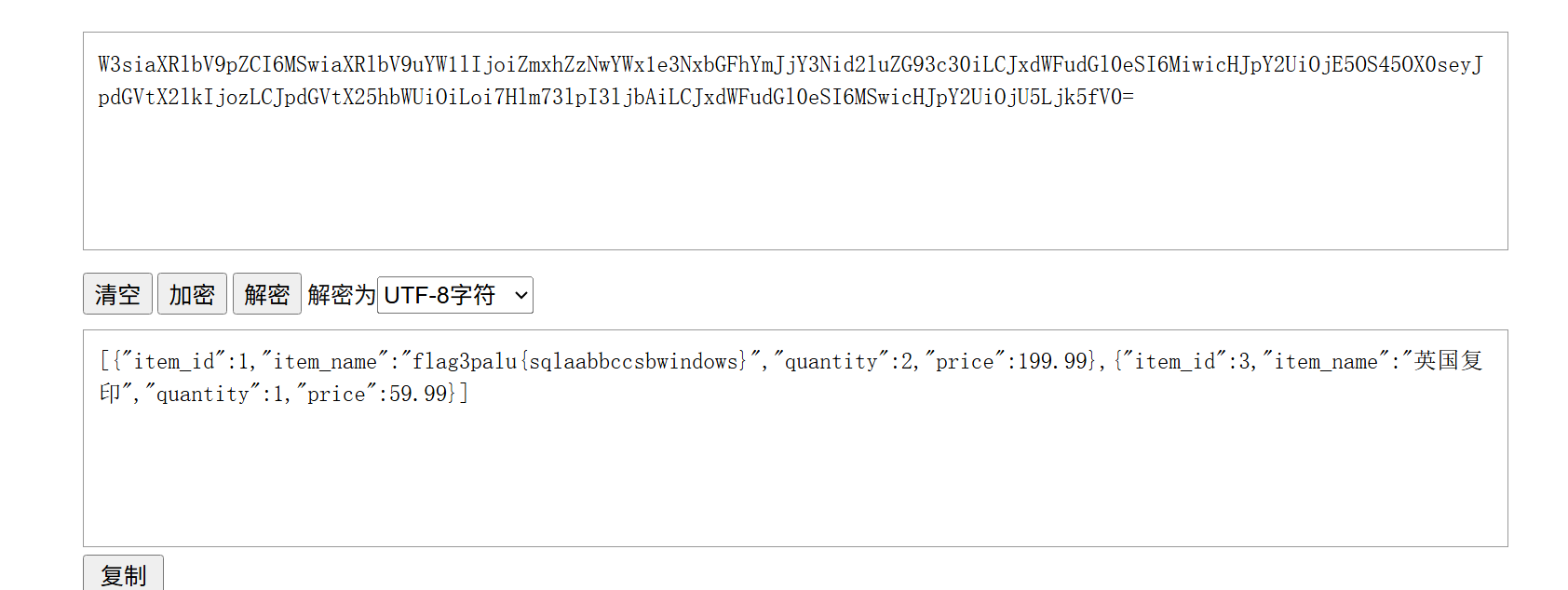Click the flag3palu{sqlaabbccsbwindows} text in output
The image size is (1568, 590).
click(580, 361)
